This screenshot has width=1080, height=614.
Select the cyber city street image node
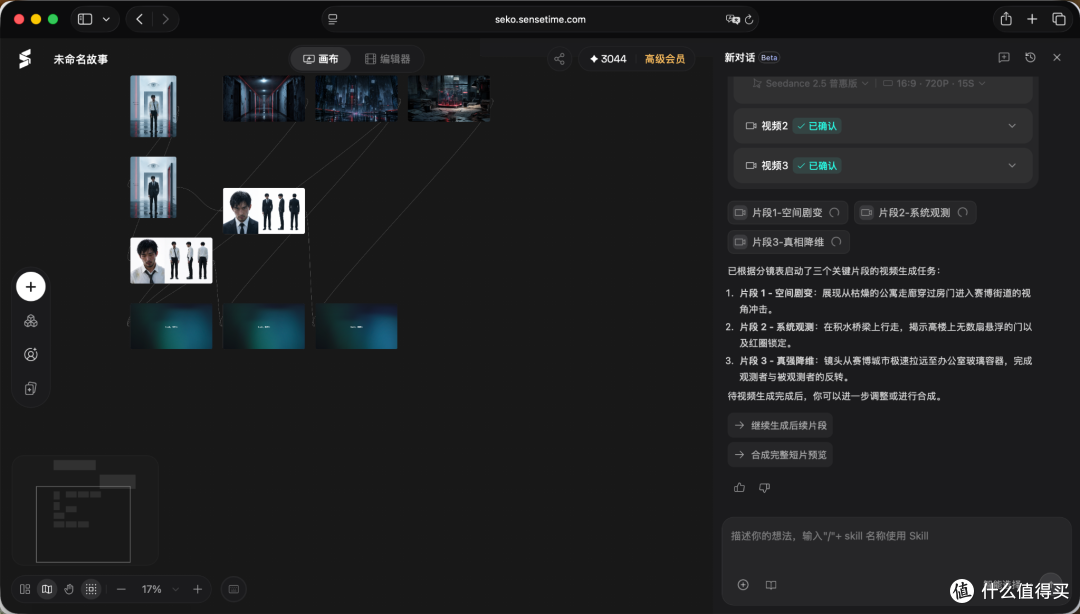[357, 99]
